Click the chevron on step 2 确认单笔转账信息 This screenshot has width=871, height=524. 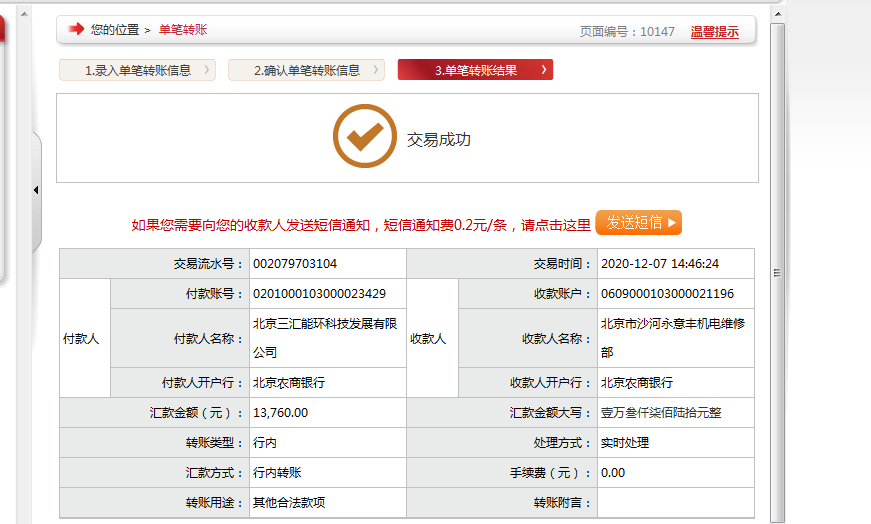(376, 70)
